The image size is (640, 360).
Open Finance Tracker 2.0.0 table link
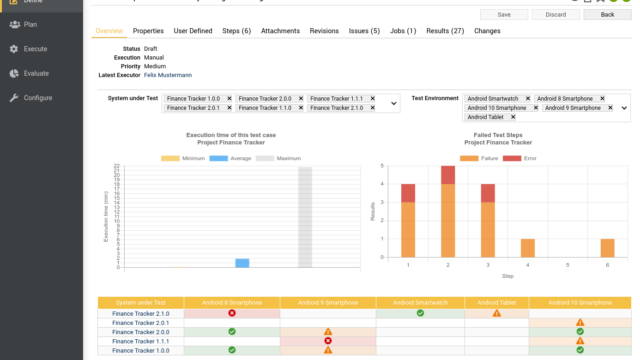tap(140, 332)
